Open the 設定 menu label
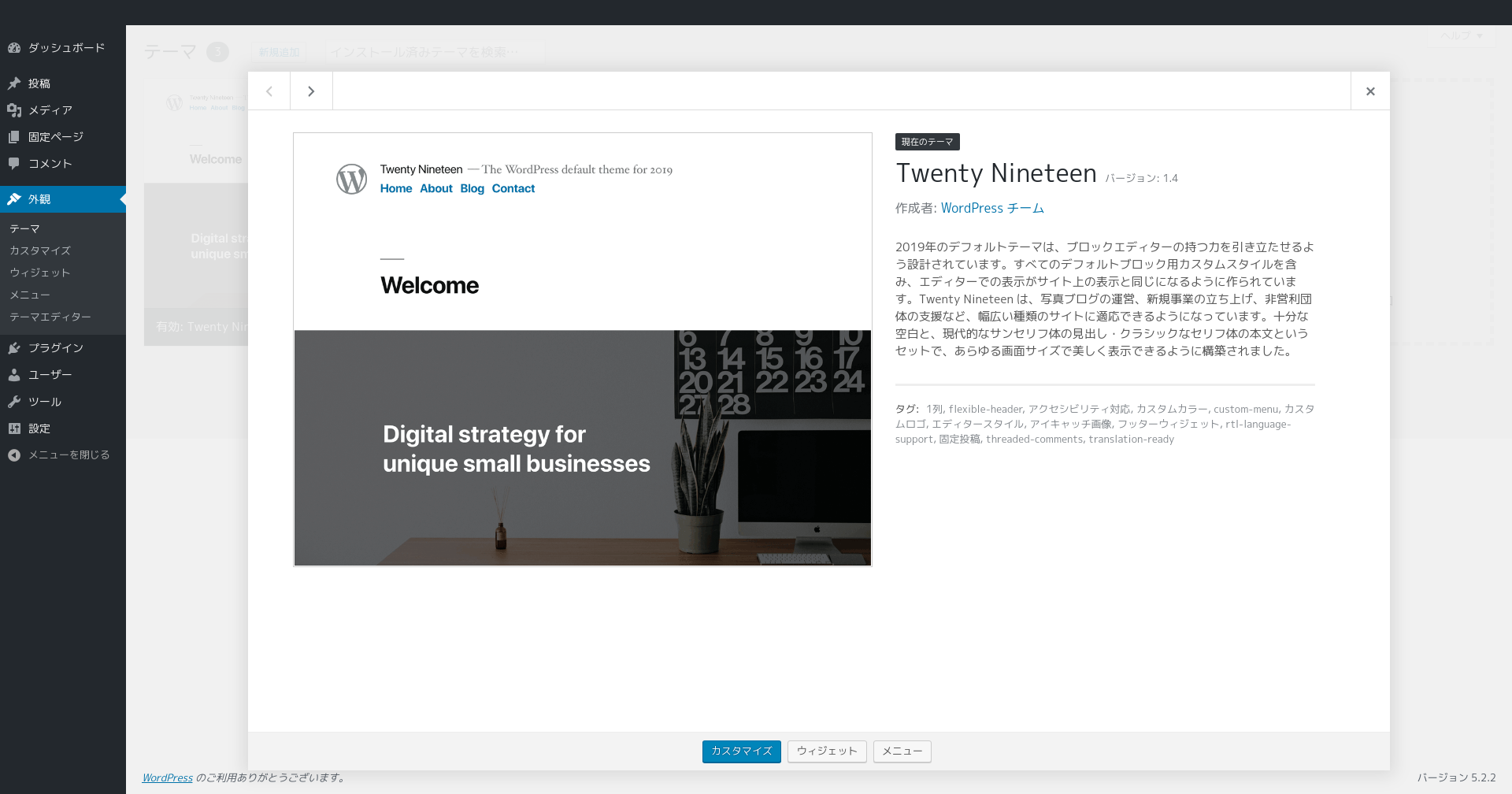Screen dimensions: 1512x794 pos(39,429)
